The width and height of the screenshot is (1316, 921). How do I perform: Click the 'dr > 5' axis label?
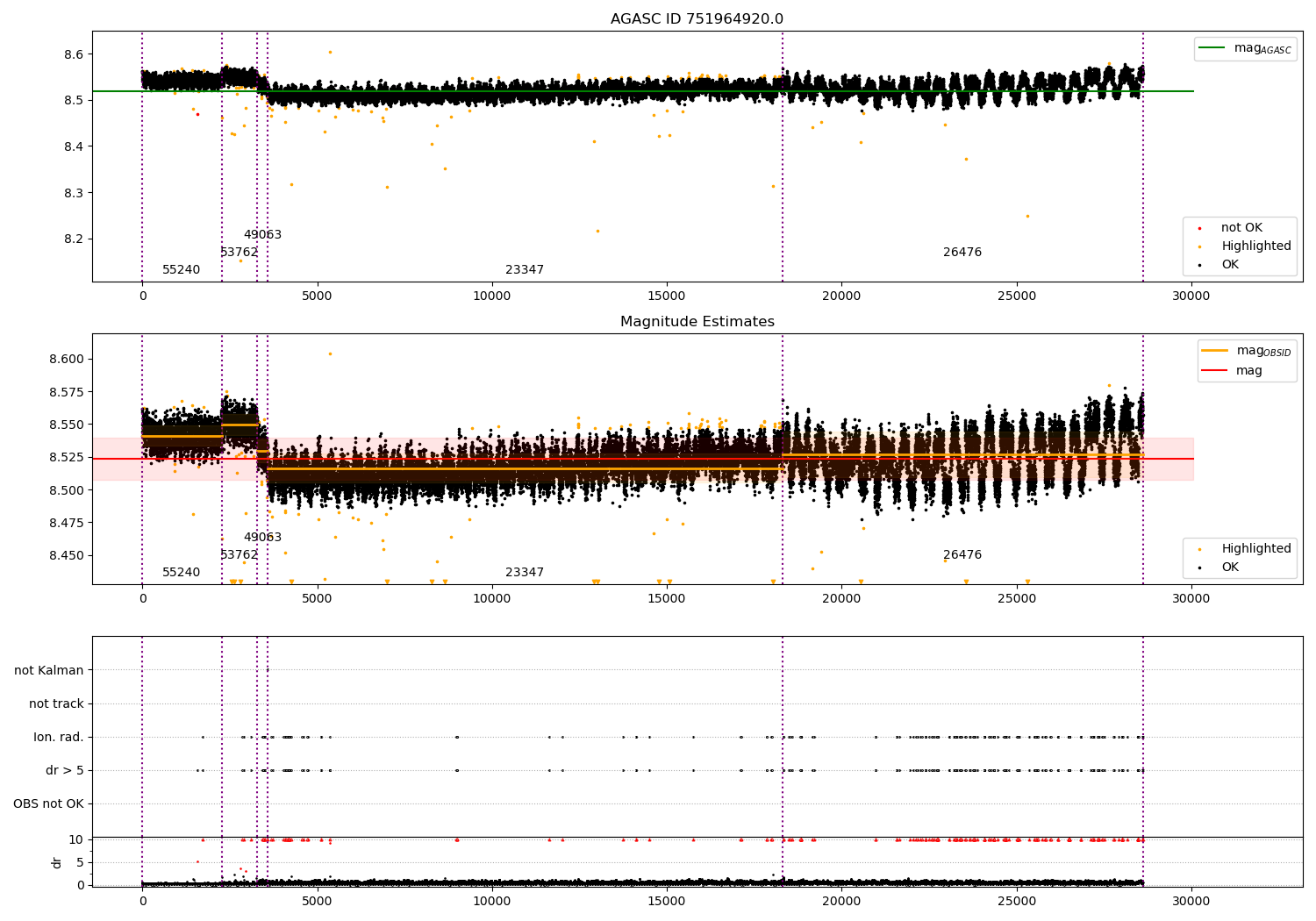click(x=65, y=770)
